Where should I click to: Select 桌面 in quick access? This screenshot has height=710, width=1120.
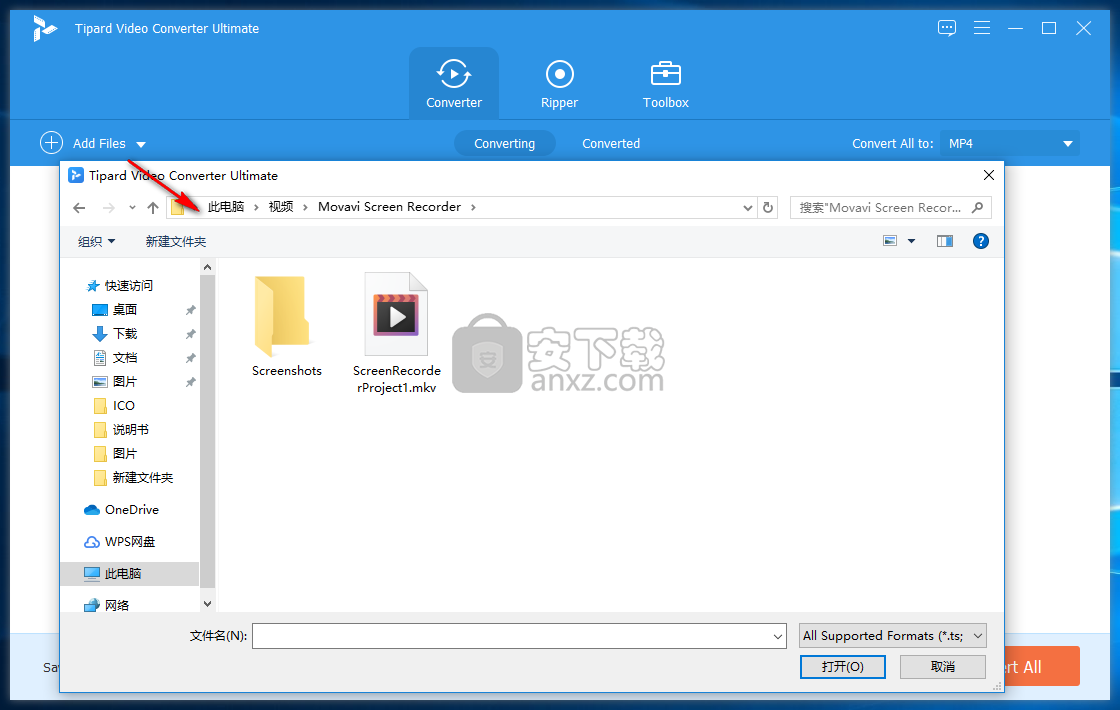click(x=115, y=310)
